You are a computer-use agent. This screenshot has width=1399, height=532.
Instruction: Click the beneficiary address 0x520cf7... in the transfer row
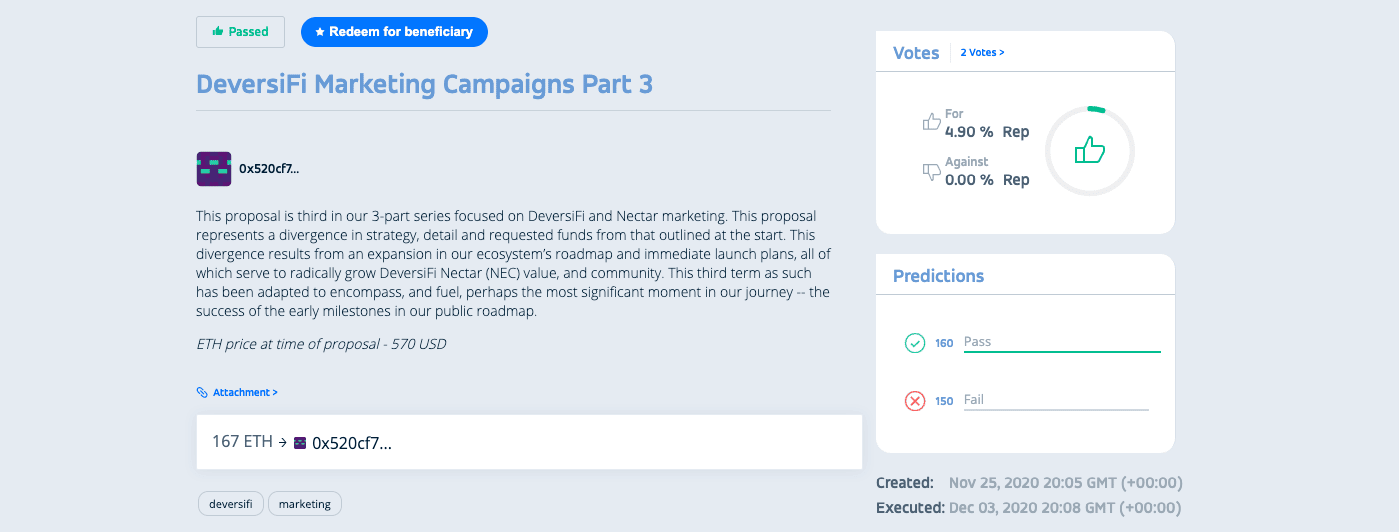(x=352, y=443)
